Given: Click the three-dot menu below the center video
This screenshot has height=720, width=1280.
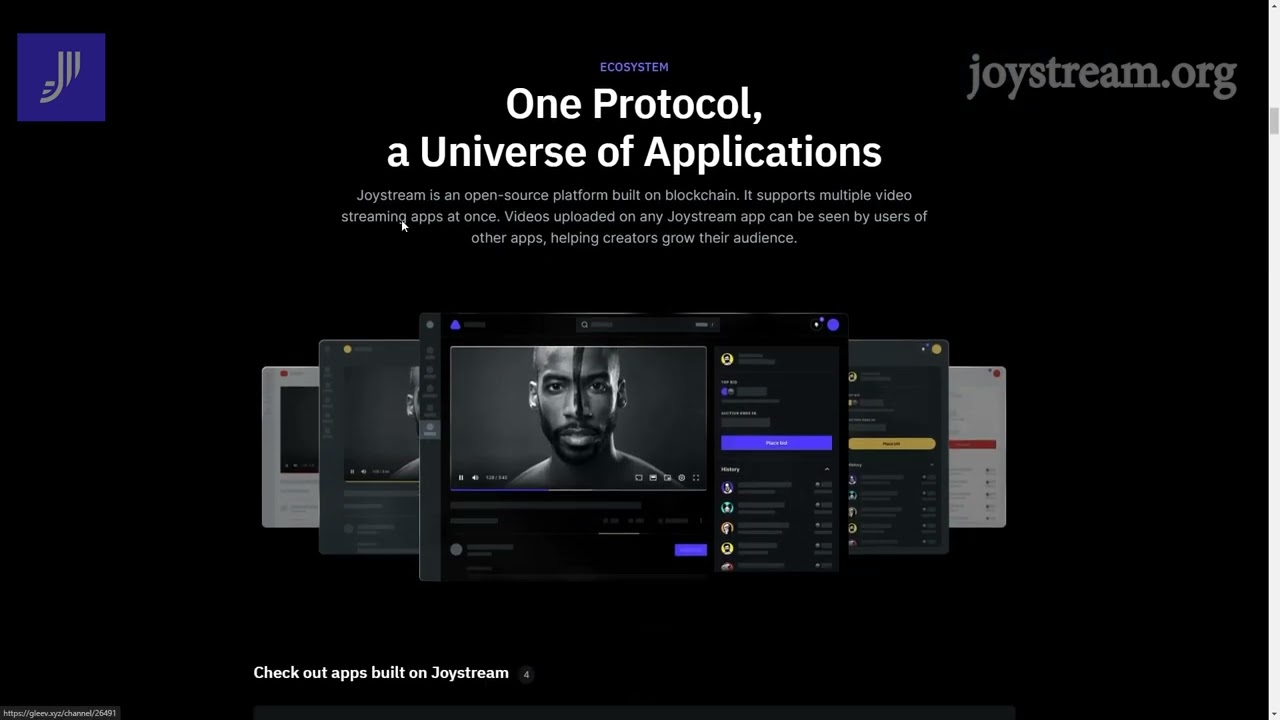Looking at the screenshot, I should pyautogui.click(x=701, y=521).
